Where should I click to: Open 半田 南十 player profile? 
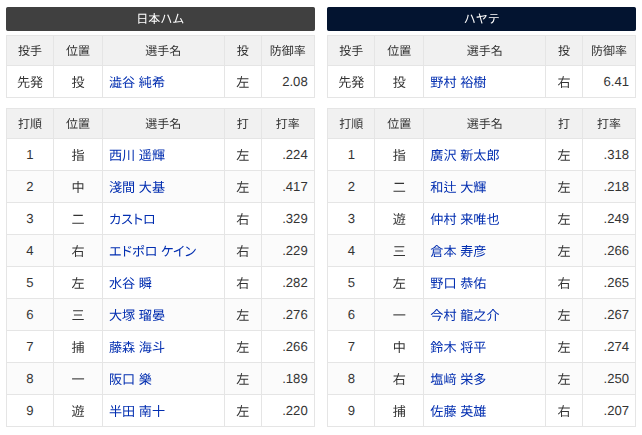click(137, 411)
